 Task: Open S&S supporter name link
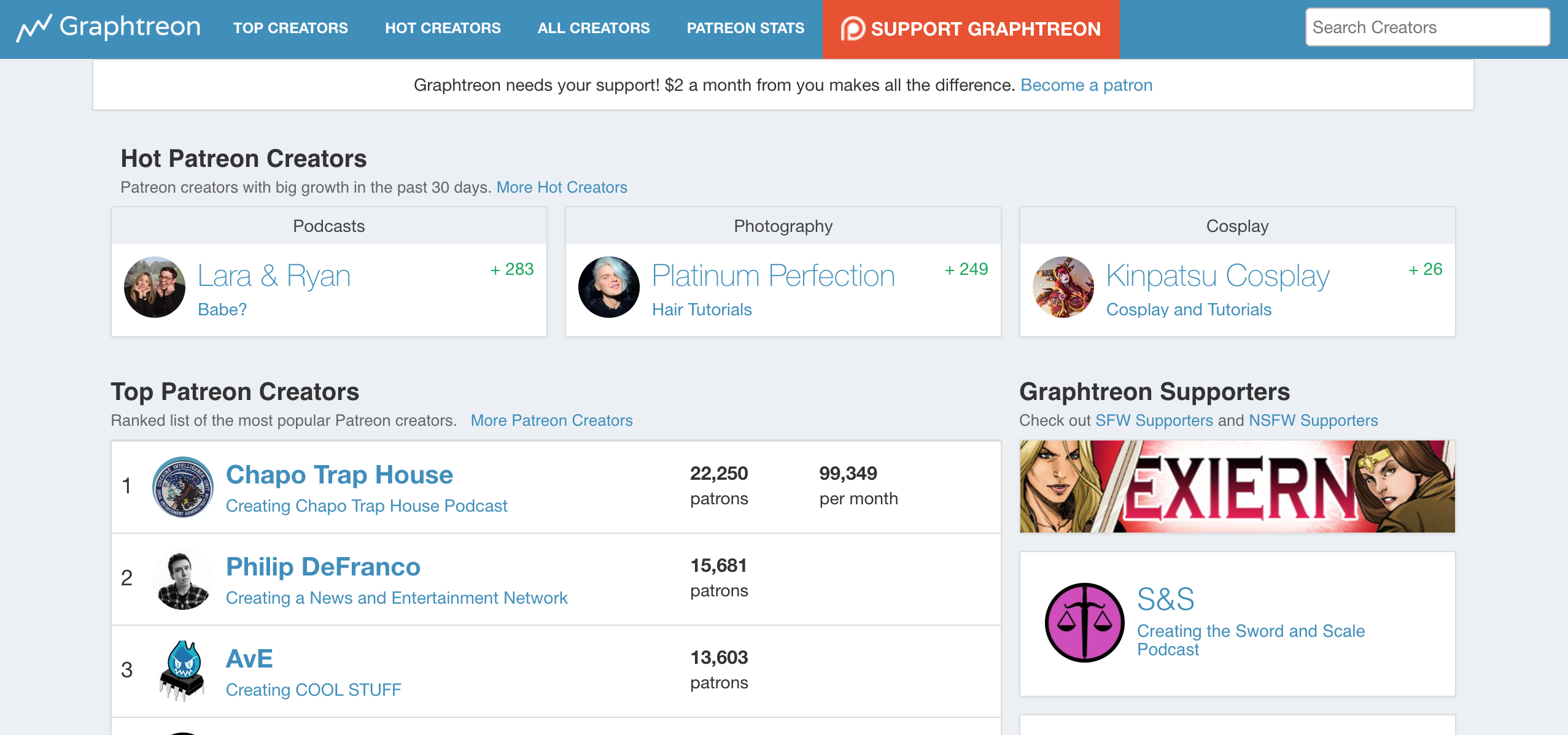click(1166, 599)
